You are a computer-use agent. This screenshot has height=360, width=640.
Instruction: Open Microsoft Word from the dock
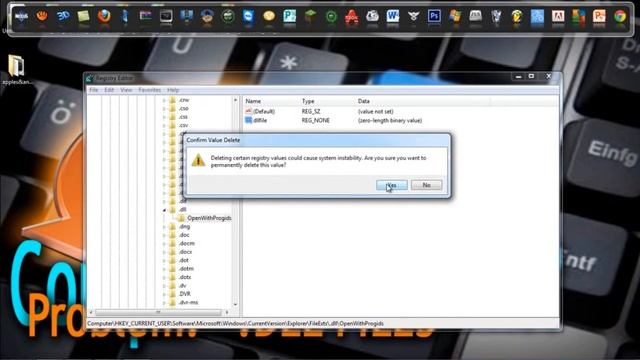click(393, 16)
